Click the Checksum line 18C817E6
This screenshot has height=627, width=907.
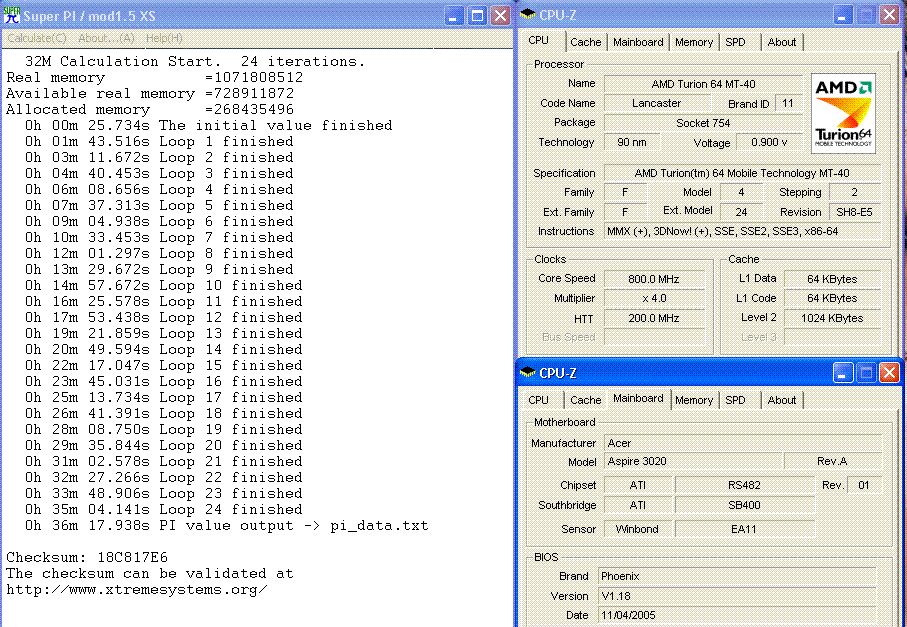point(87,558)
